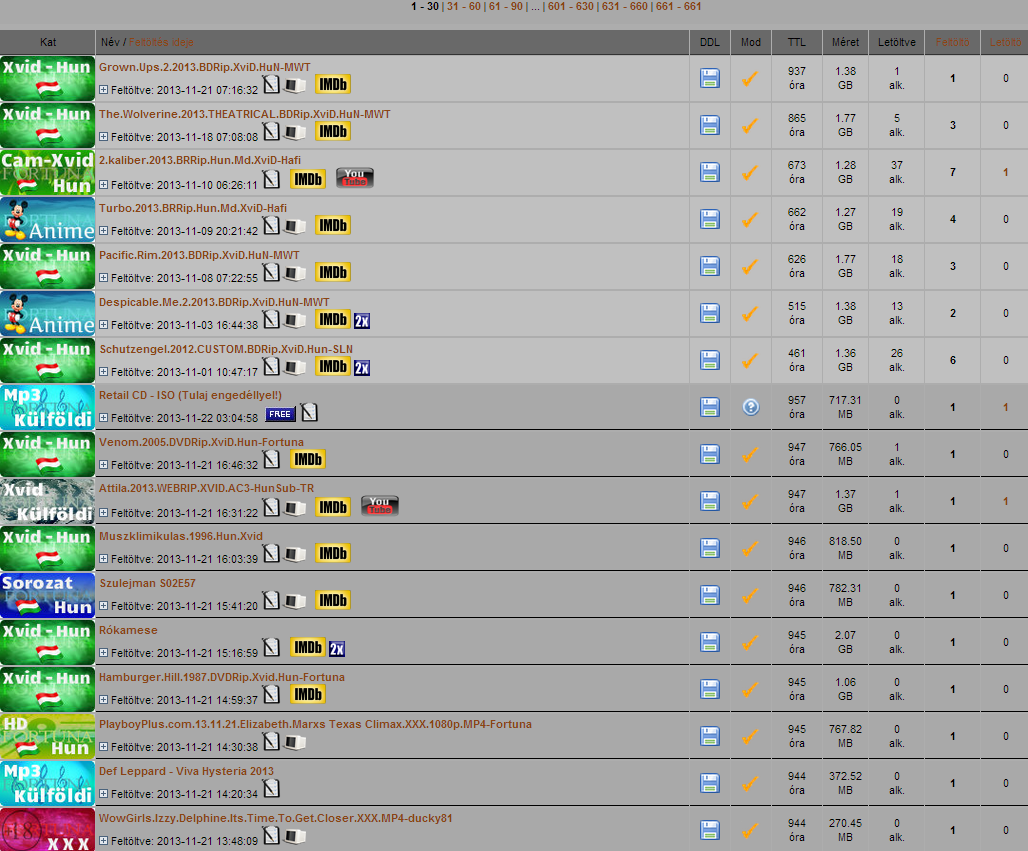Click '2.07 GB' size of Rókamese
Image resolution: width=1028 pixels, height=851 pixels.
(x=845, y=642)
